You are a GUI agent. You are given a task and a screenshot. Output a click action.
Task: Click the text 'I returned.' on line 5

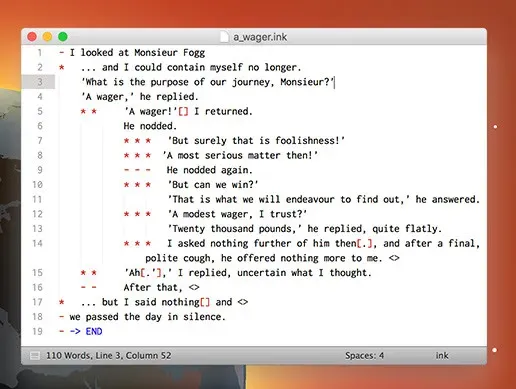223,111
